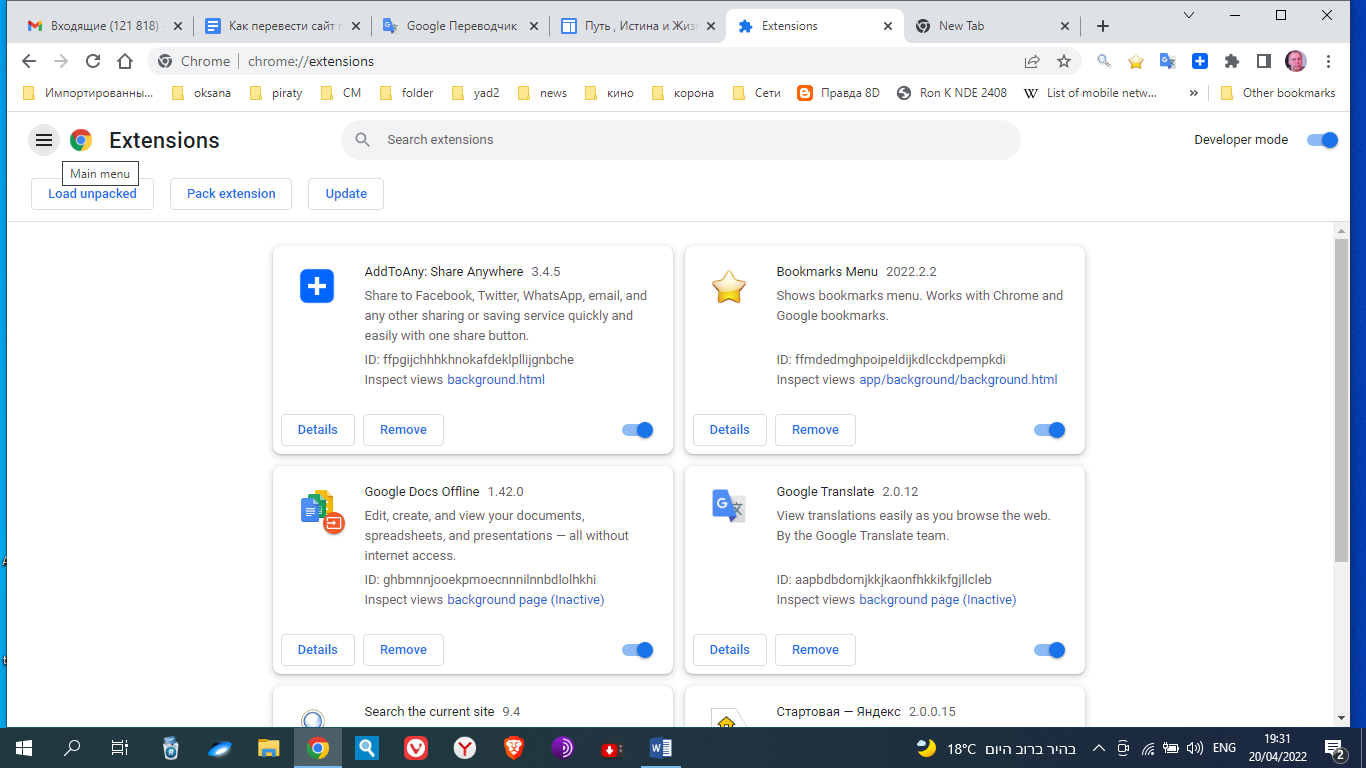The image size is (1366, 768).
Task: Click the Update button
Action: [346, 194]
